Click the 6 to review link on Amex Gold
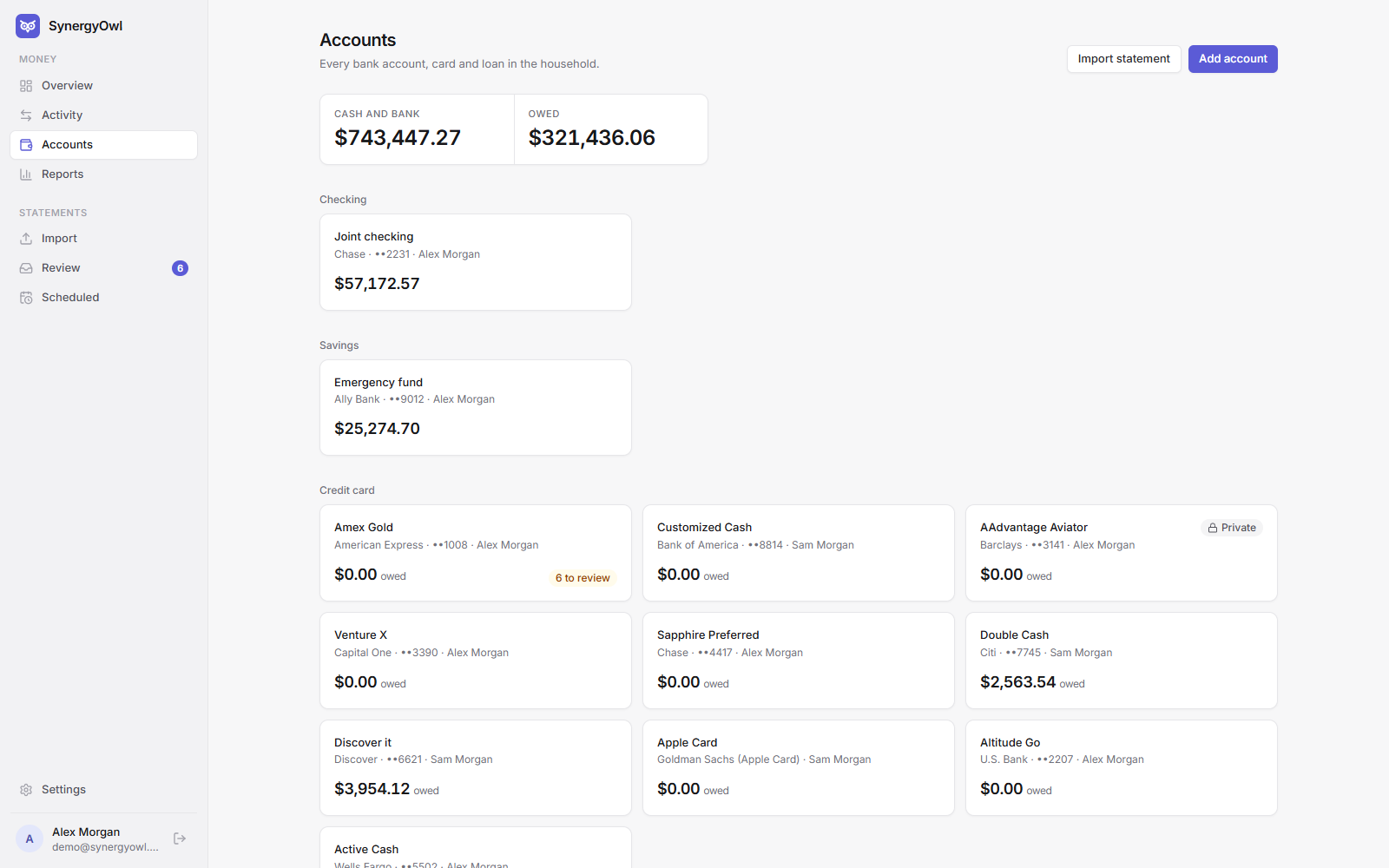The height and width of the screenshot is (868, 1389). click(583, 578)
